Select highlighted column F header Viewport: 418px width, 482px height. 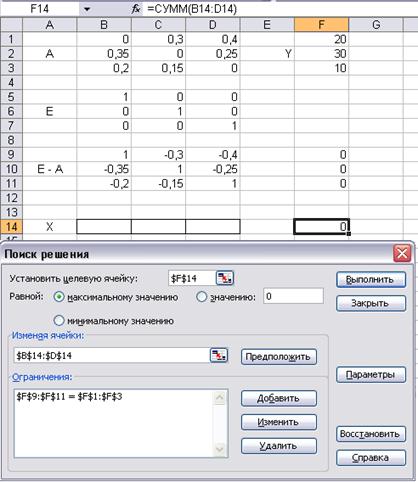[321, 25]
